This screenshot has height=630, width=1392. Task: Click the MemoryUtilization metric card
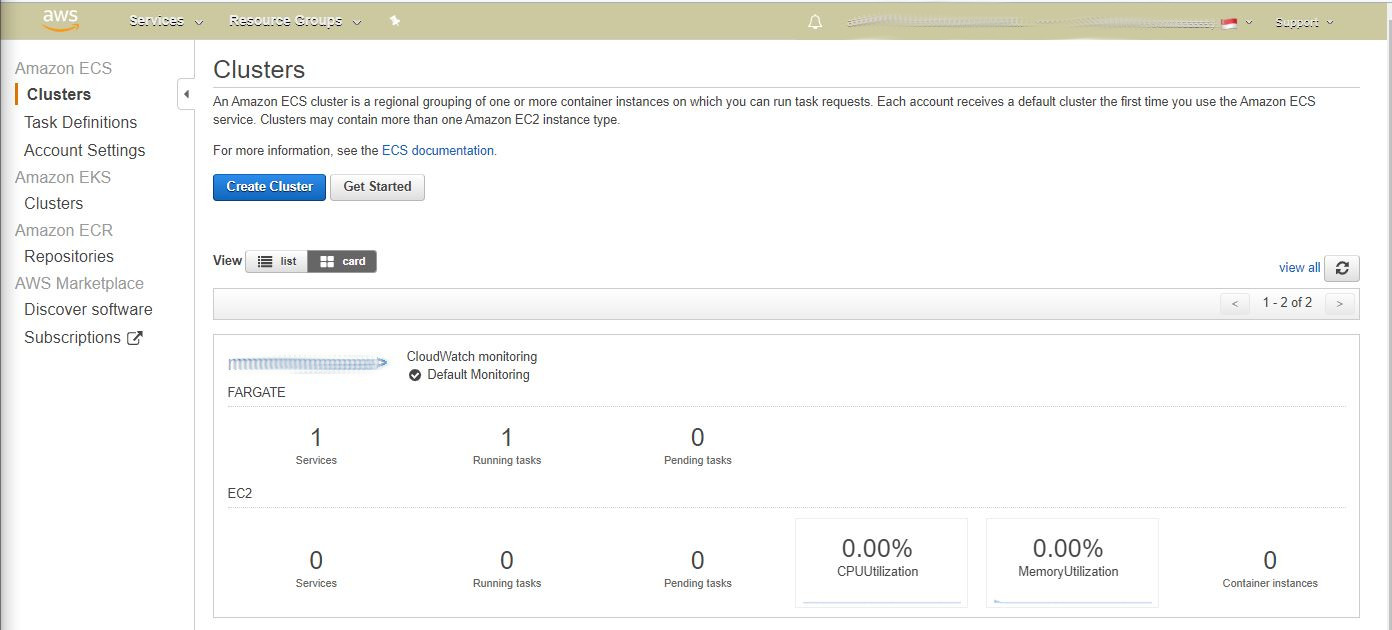1072,562
